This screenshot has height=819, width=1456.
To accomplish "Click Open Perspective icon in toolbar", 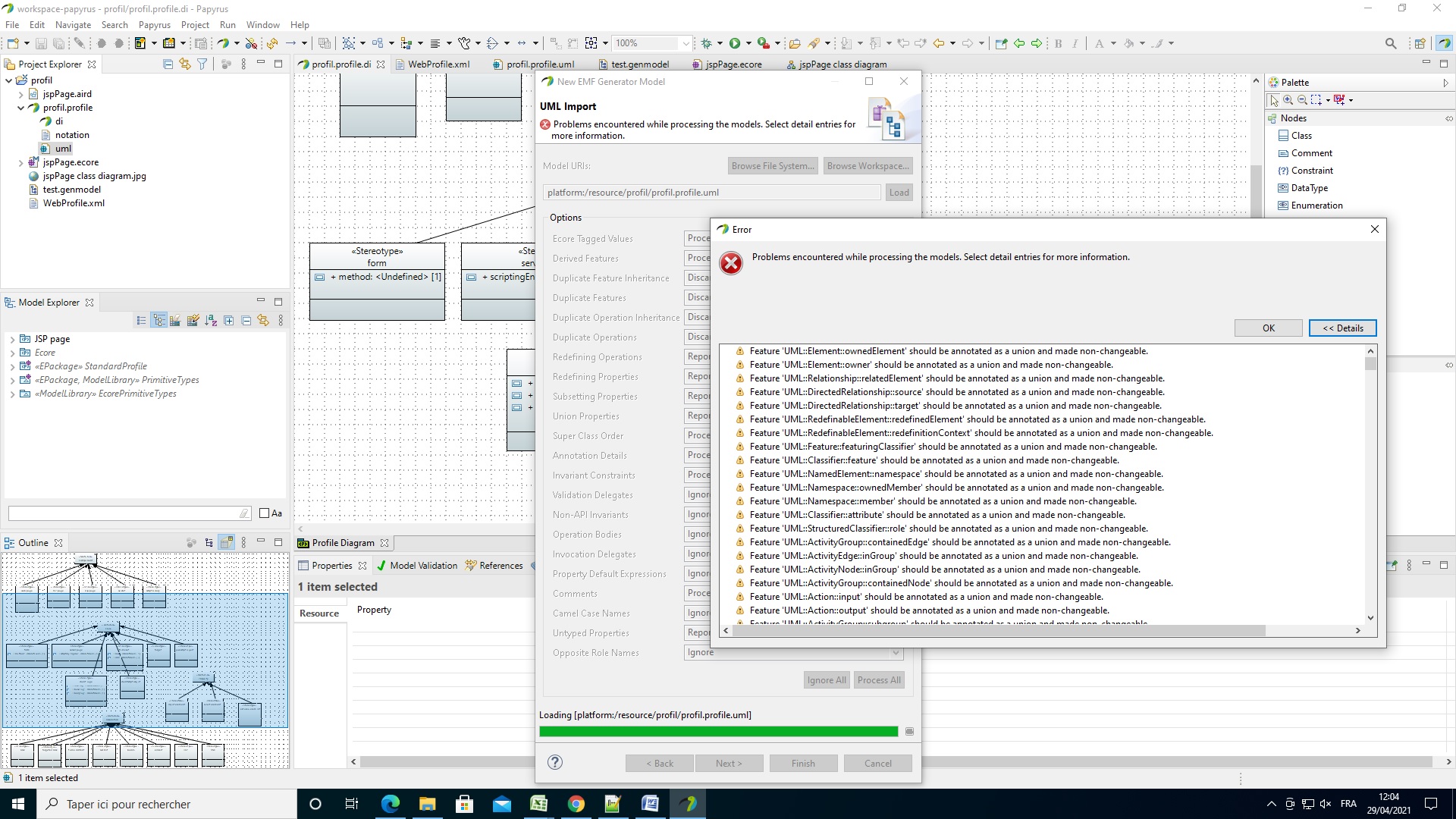I will pyautogui.click(x=1420, y=43).
